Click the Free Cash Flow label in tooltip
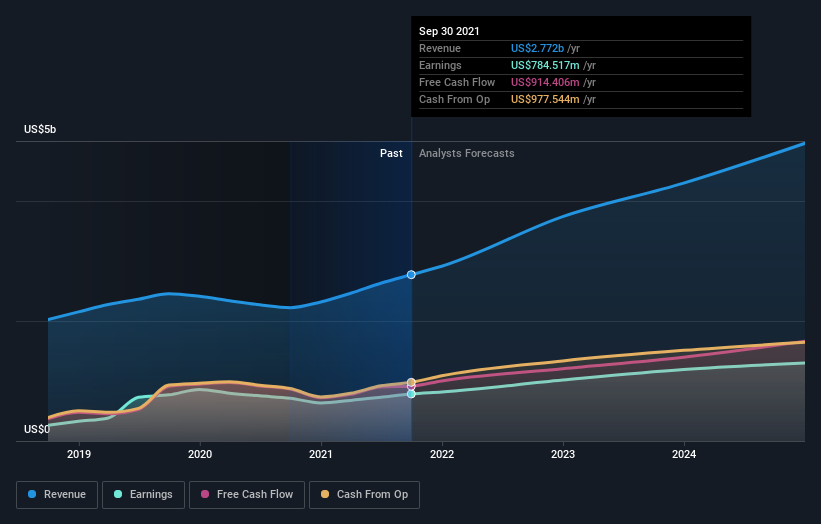This screenshot has width=821, height=524. point(457,82)
